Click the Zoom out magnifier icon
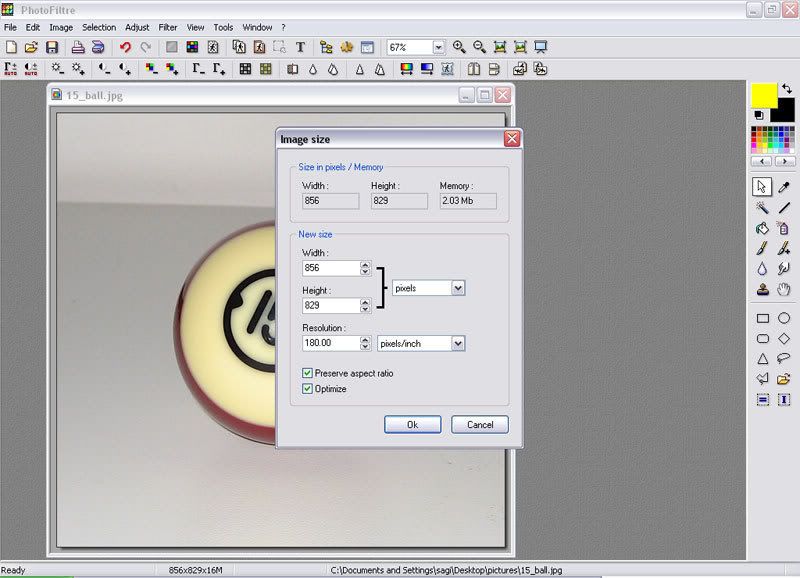Image resolution: width=800 pixels, height=578 pixels. [480, 47]
